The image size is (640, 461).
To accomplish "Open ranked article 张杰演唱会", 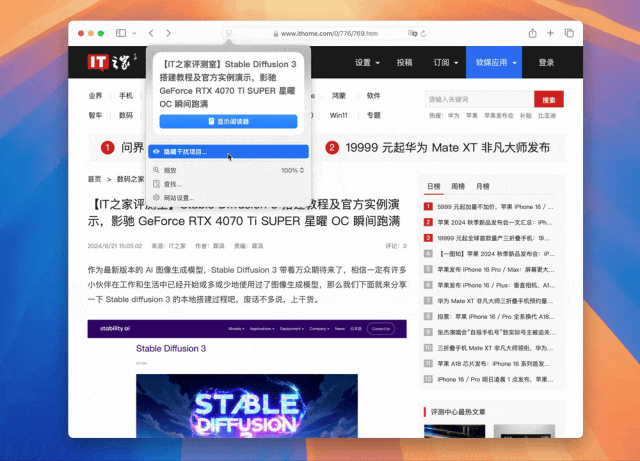I will tap(495, 332).
